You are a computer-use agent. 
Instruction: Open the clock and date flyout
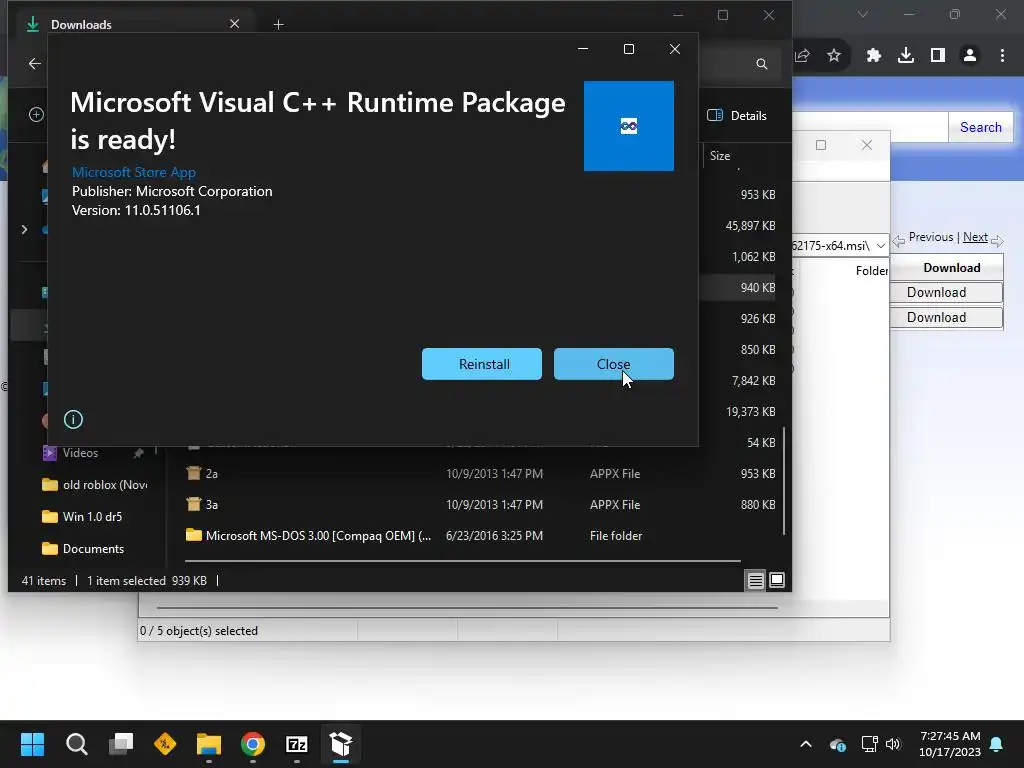click(x=950, y=744)
